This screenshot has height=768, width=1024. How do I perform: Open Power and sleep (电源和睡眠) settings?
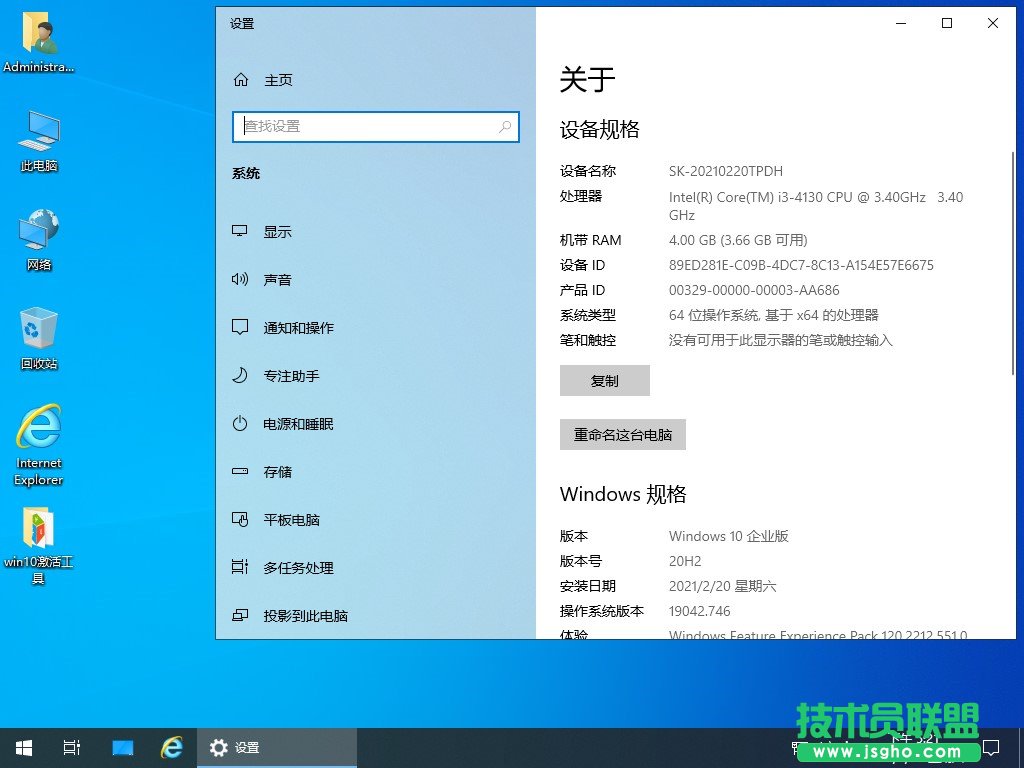[x=298, y=424]
